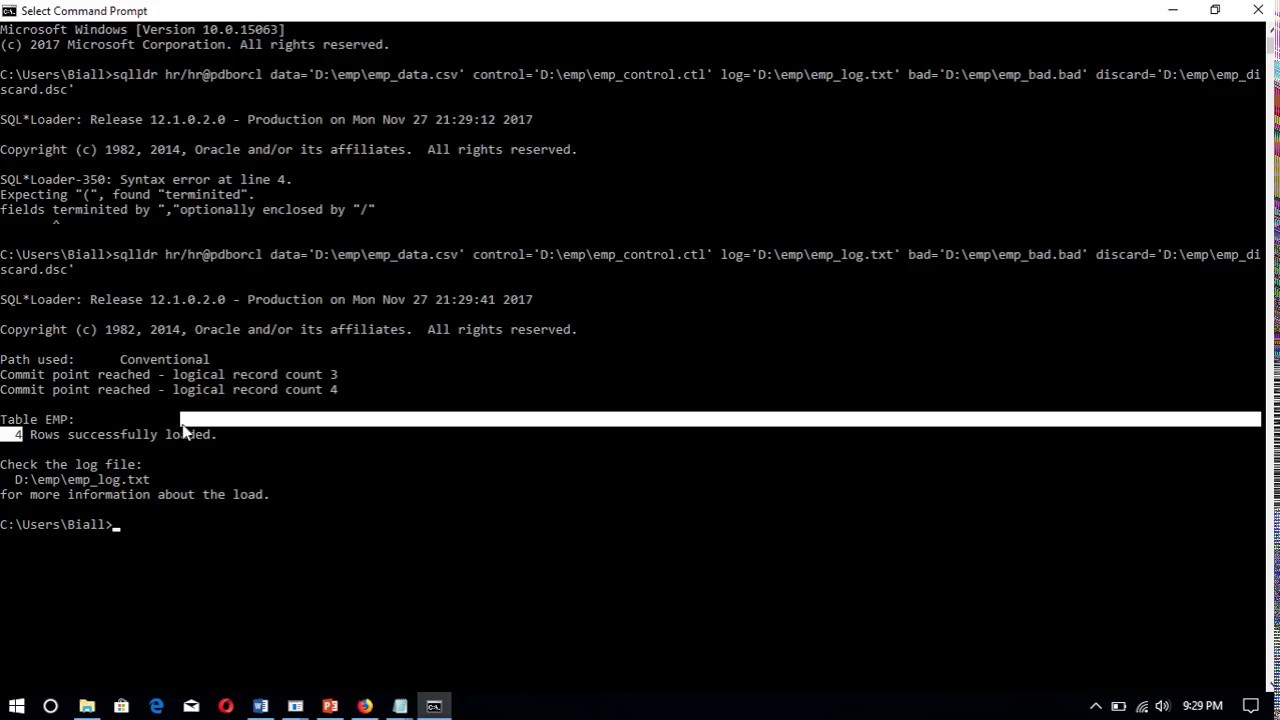Open File Explorer from taskbar
This screenshot has width=1280, height=720.
click(87, 706)
